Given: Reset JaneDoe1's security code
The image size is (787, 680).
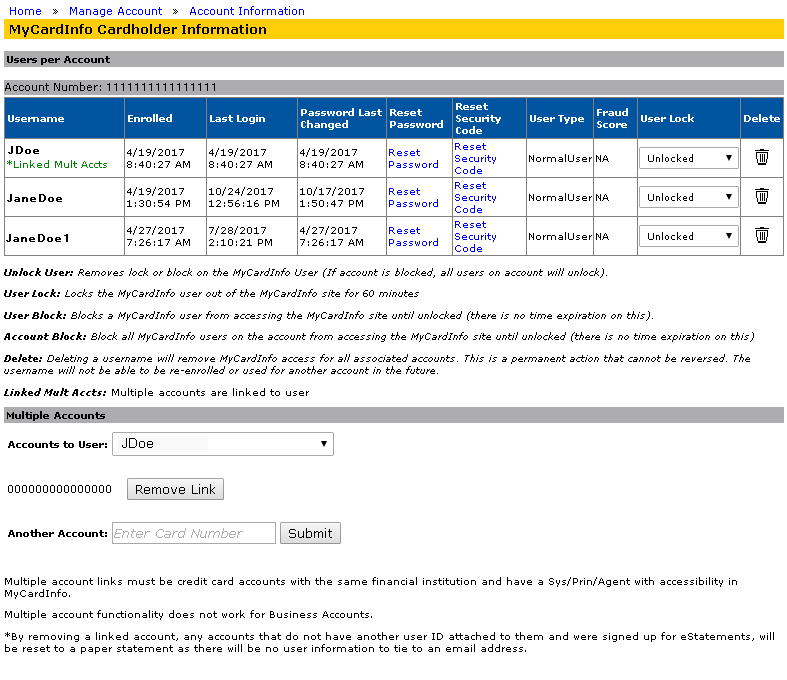Looking at the screenshot, I should click(475, 236).
